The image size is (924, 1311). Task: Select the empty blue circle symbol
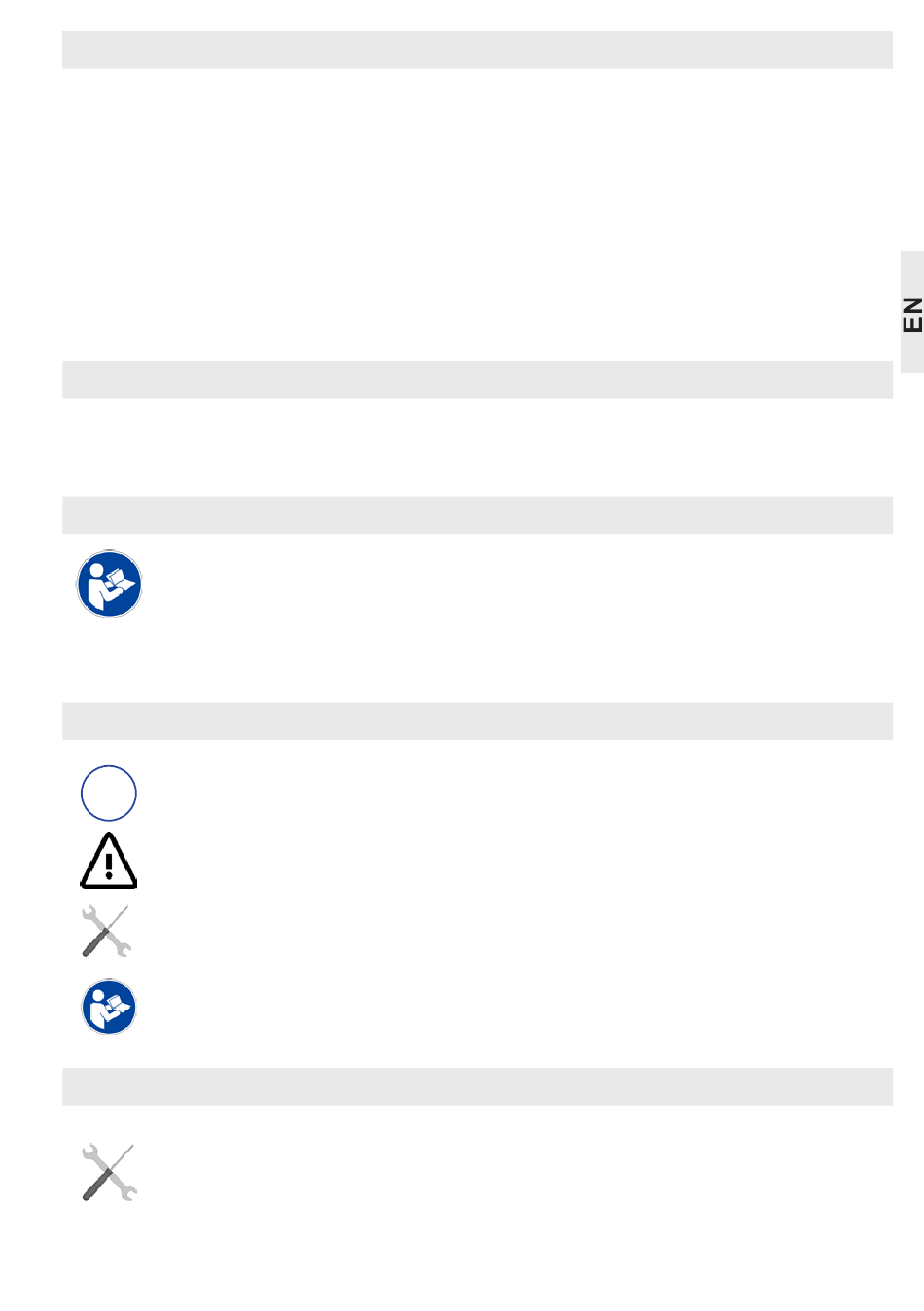point(109,794)
